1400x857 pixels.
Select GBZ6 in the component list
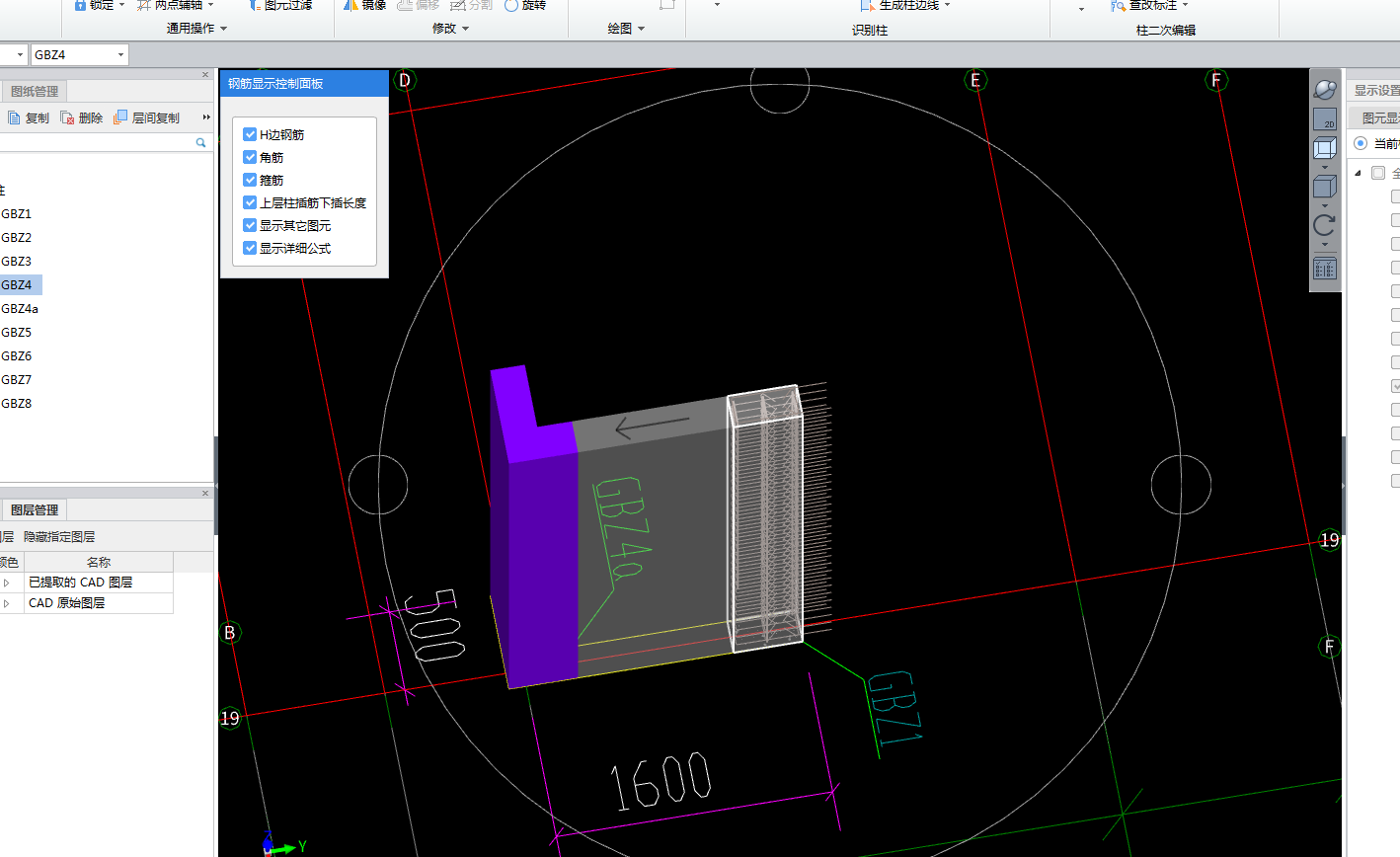coord(16,356)
